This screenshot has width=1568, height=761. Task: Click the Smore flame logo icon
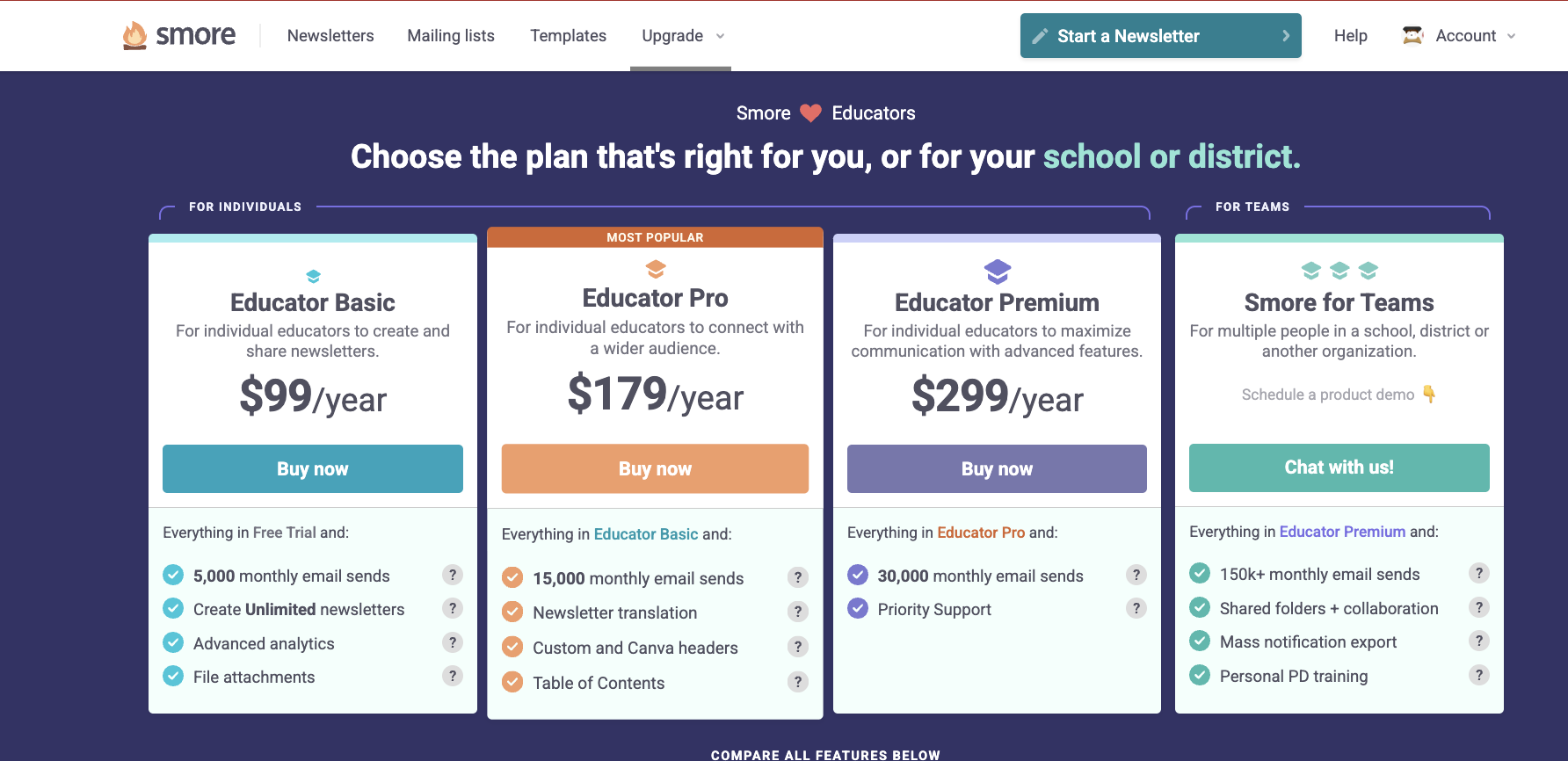[x=134, y=35]
